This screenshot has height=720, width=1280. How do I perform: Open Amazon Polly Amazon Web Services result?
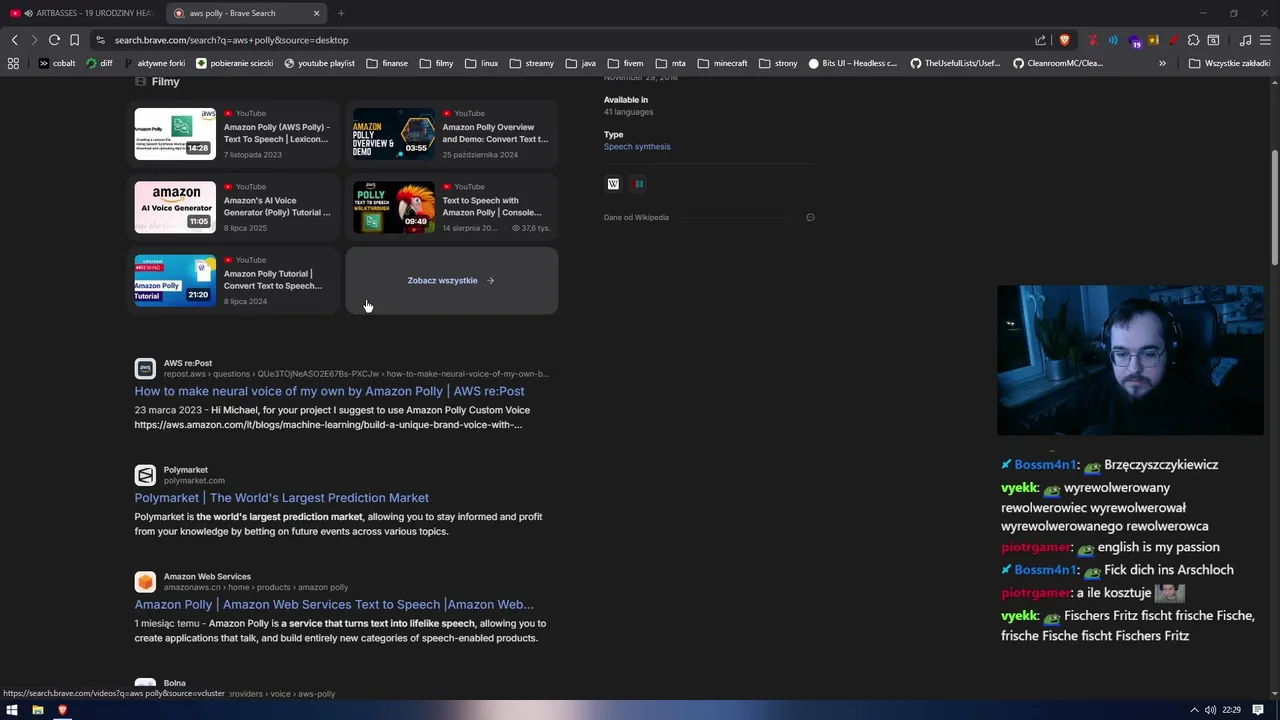pyautogui.click(x=334, y=604)
